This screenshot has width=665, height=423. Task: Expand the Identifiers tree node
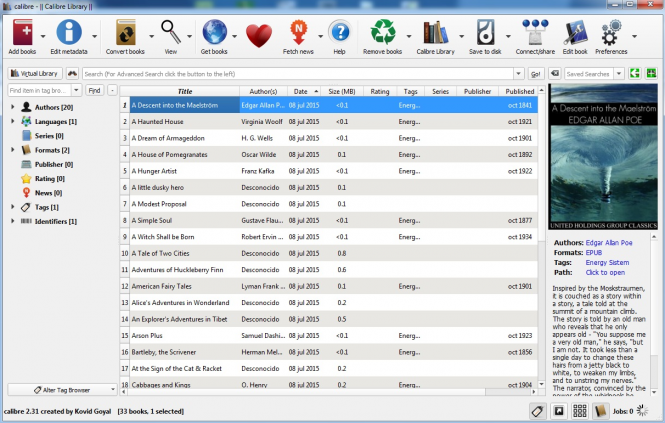(13, 221)
